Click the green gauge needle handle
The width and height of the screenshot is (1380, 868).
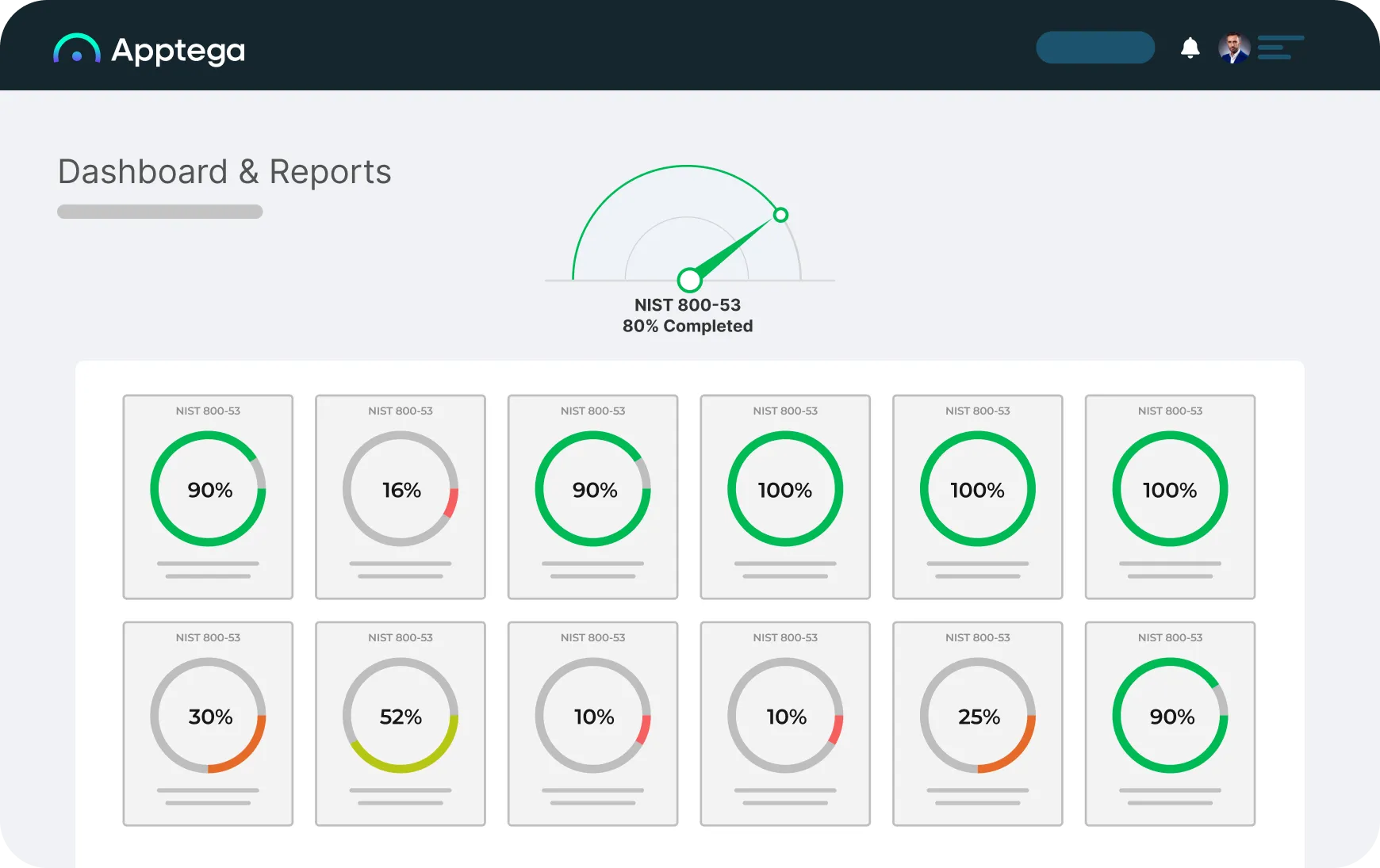click(x=688, y=280)
